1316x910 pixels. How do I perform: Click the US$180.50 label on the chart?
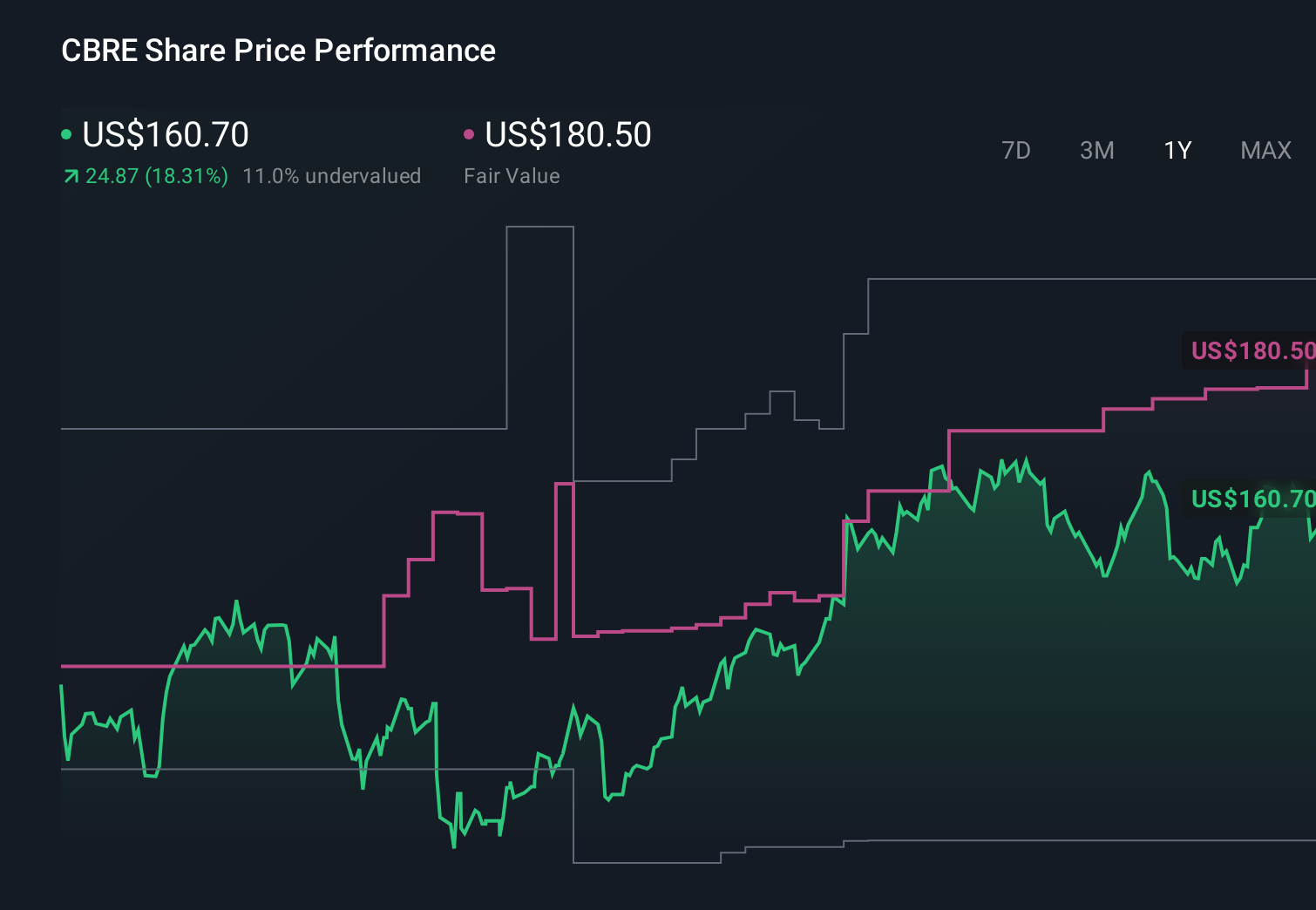pos(1252,351)
